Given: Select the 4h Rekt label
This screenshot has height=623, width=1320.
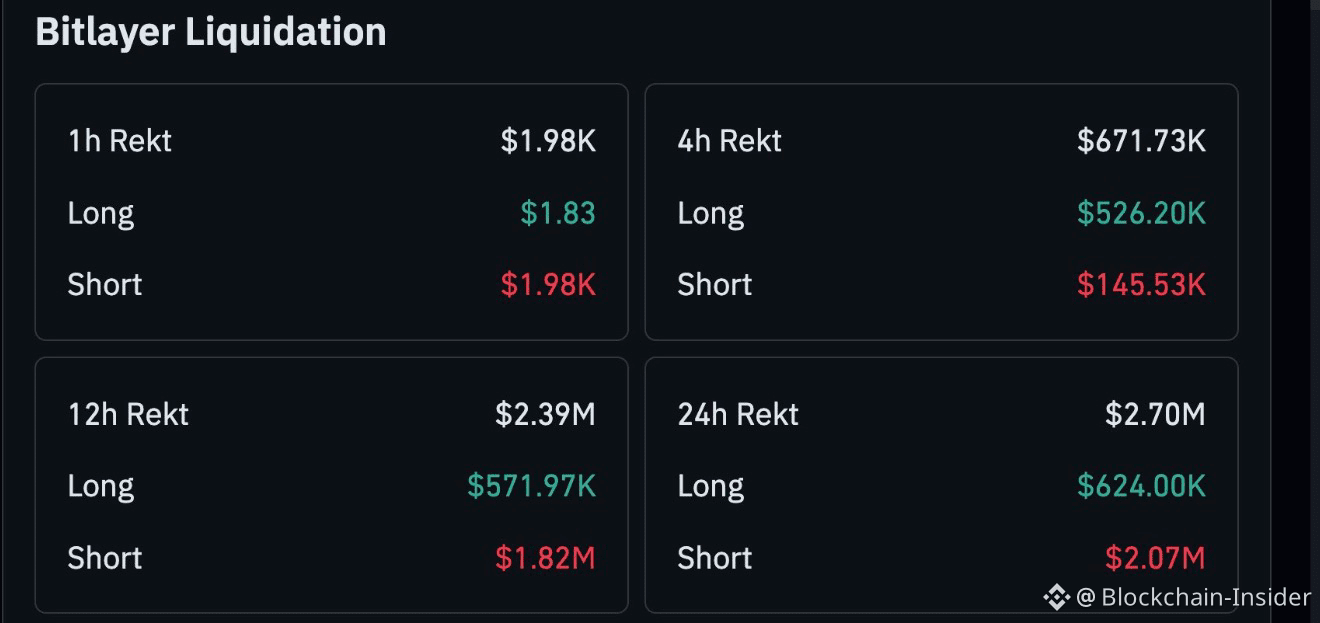Looking at the screenshot, I should 730,140.
